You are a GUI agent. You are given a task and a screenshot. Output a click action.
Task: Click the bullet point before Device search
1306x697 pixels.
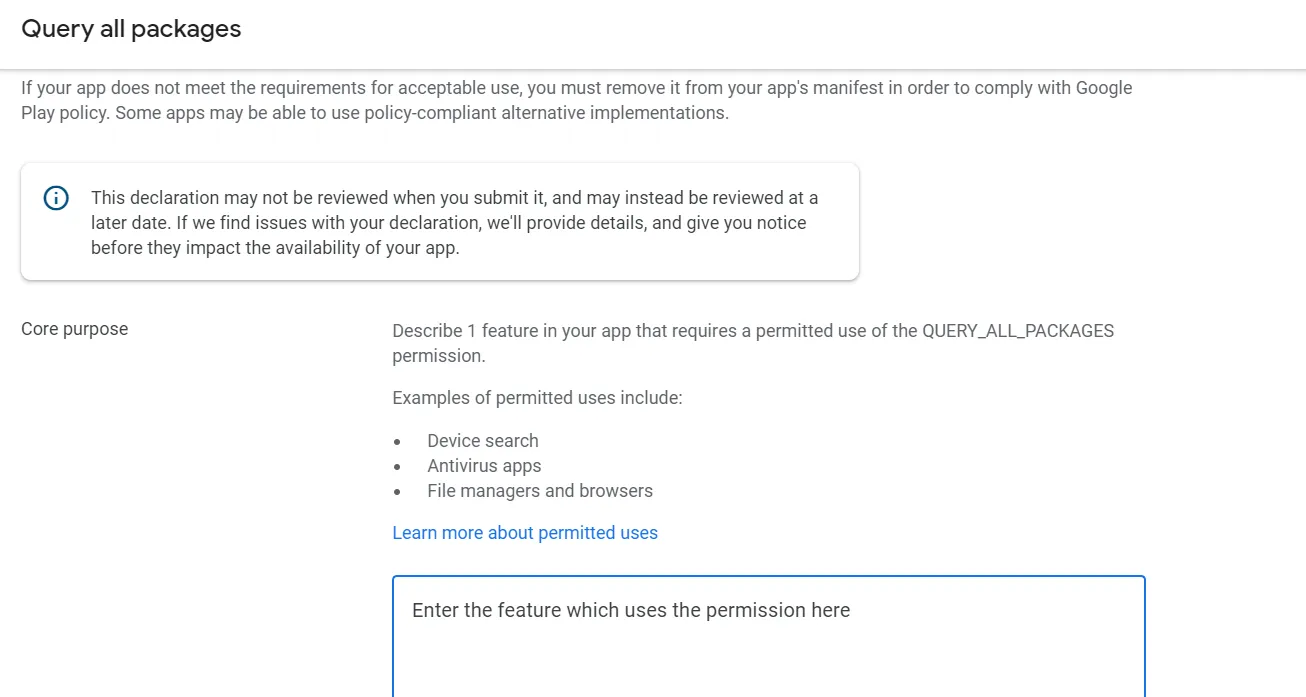tap(398, 442)
